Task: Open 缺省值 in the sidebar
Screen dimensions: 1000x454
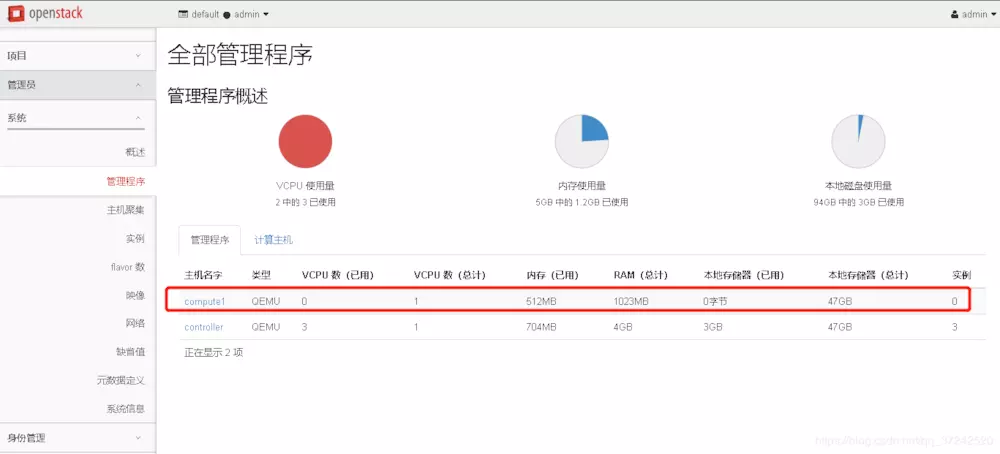Action: tap(131, 352)
